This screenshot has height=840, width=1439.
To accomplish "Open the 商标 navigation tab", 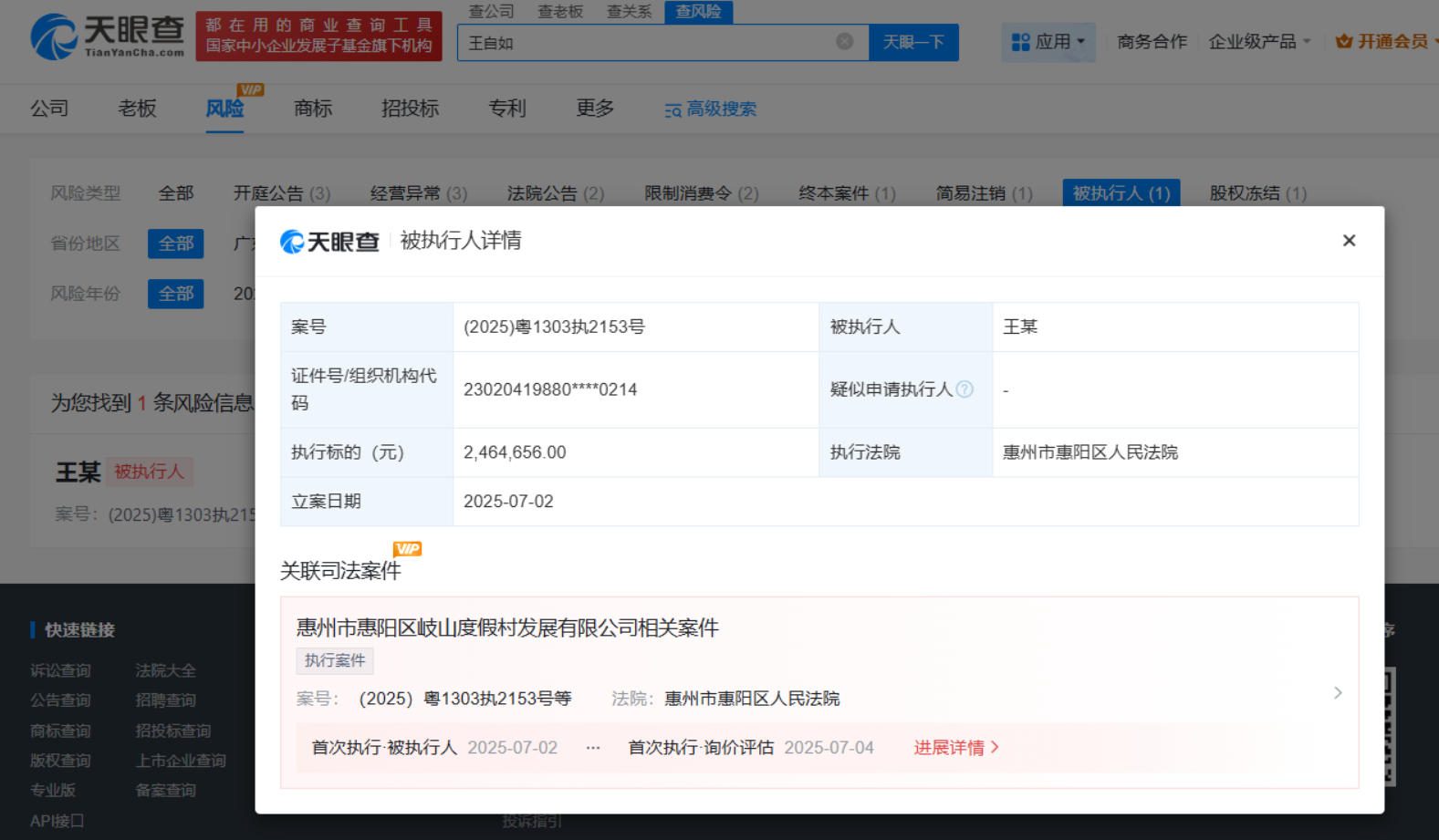I will tap(313, 109).
